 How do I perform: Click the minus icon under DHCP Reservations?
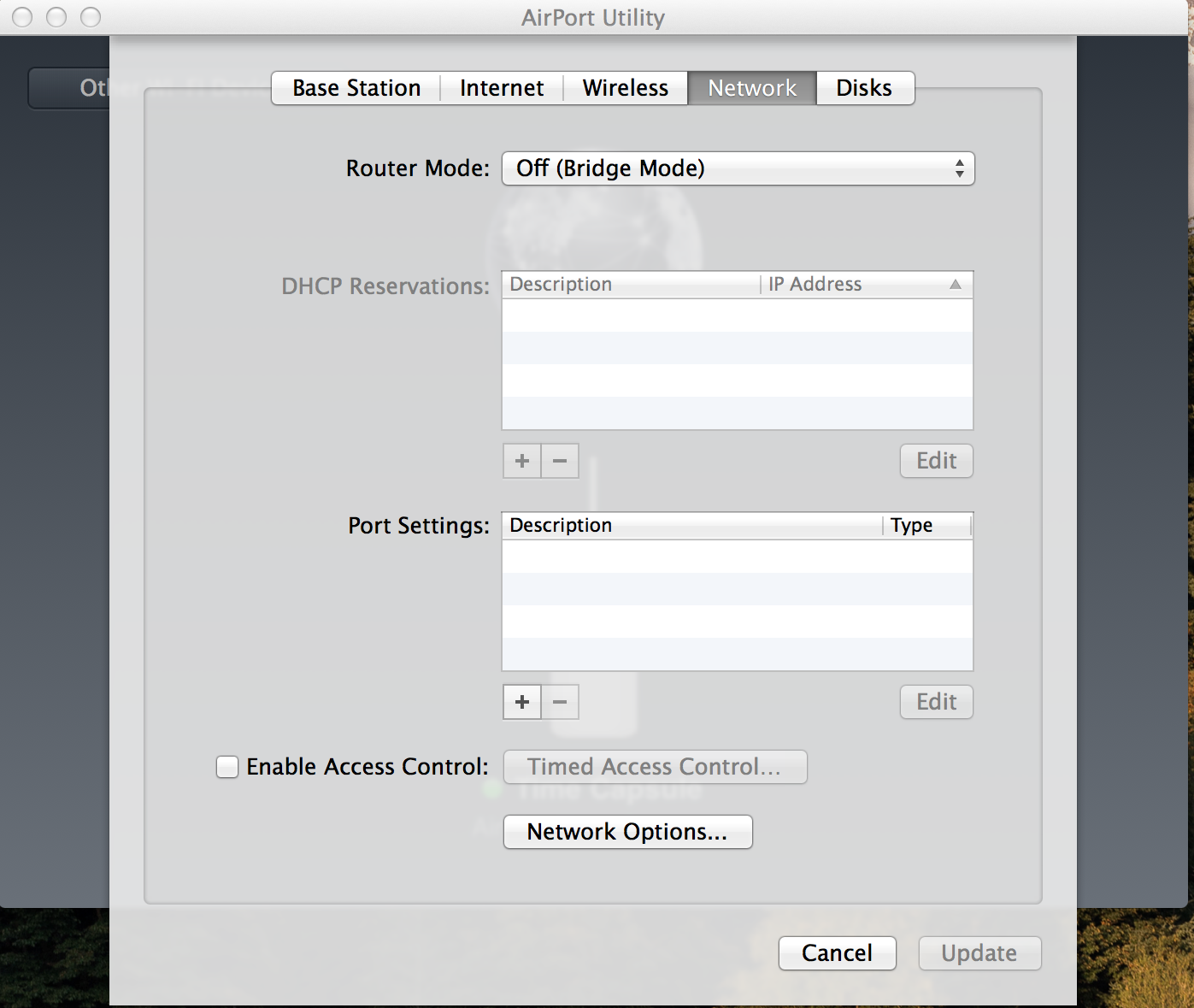pyautogui.click(x=560, y=461)
